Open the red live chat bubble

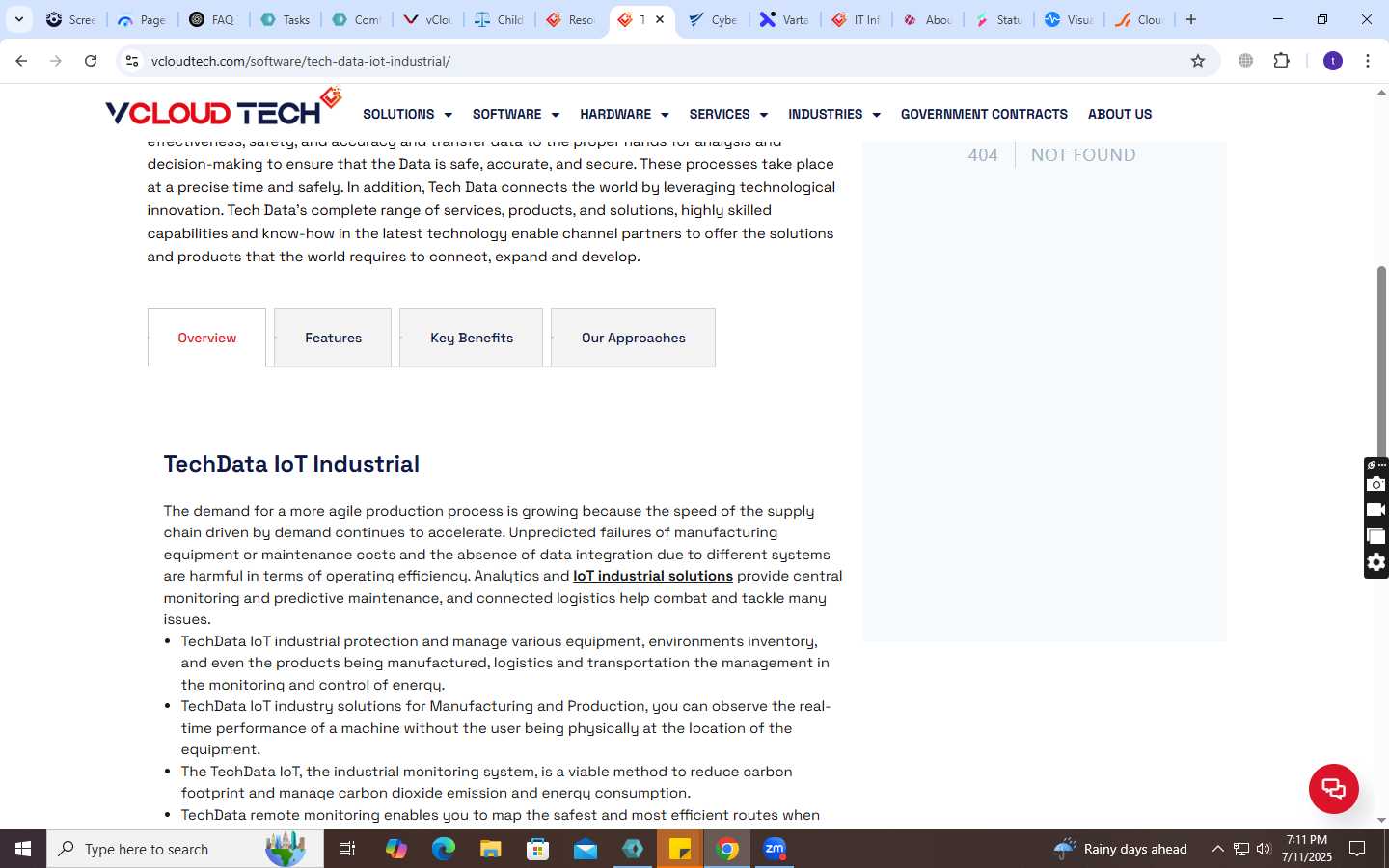pos(1333,788)
